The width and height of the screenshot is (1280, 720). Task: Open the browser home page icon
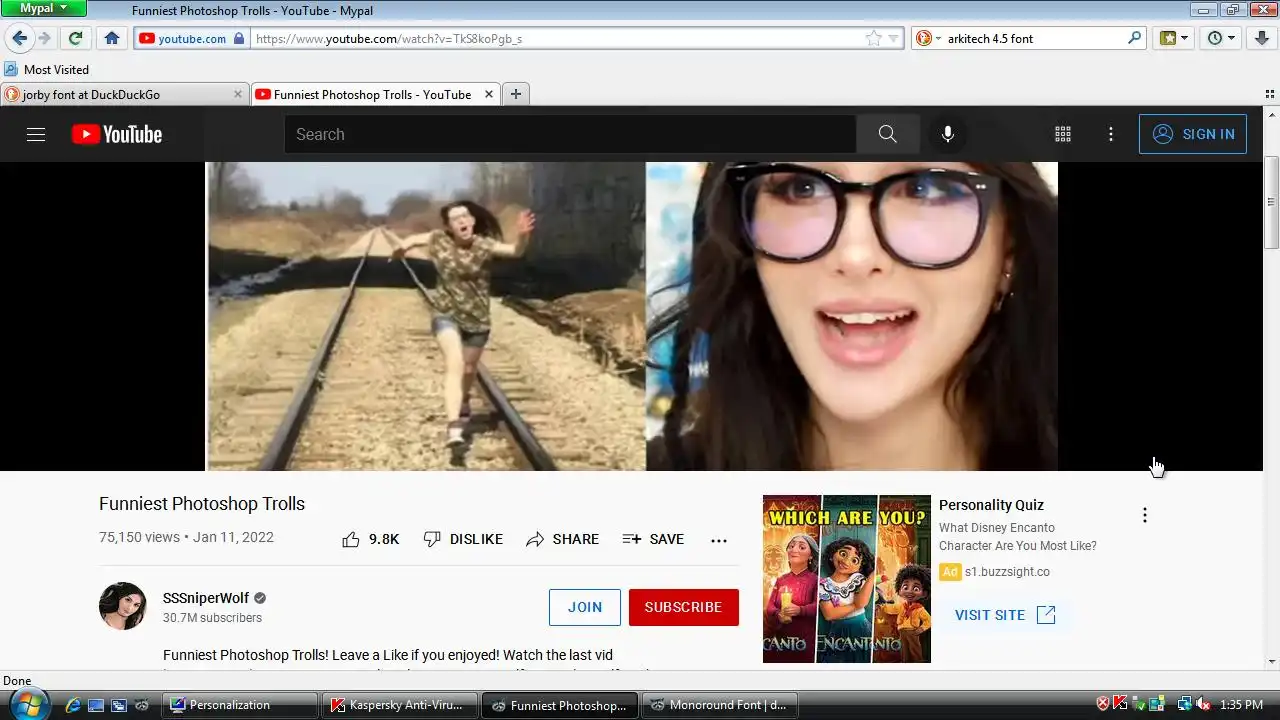[x=112, y=38]
